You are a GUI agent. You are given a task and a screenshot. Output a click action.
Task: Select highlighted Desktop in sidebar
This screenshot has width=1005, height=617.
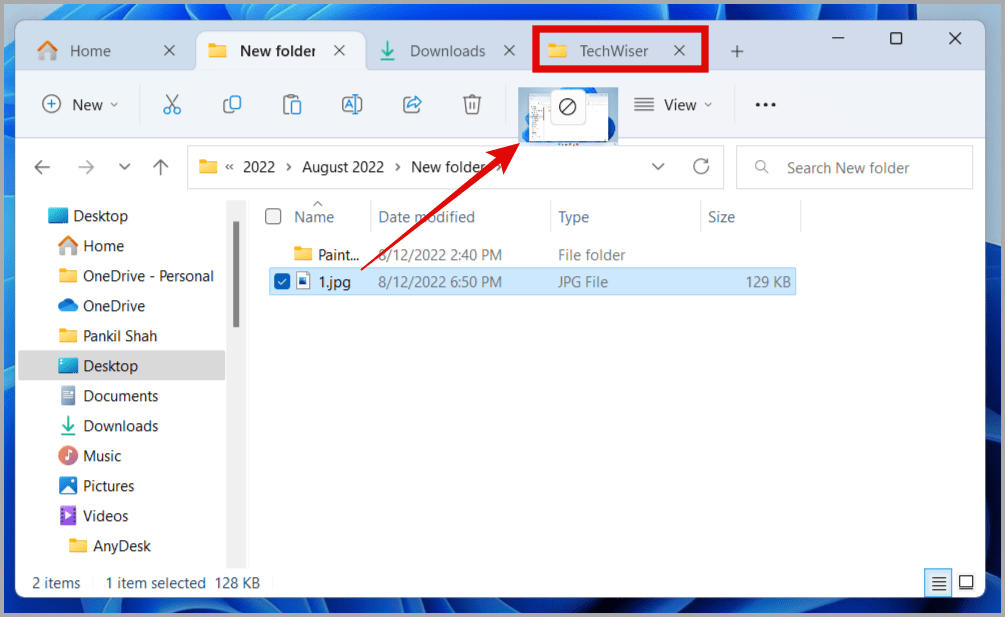coord(122,366)
